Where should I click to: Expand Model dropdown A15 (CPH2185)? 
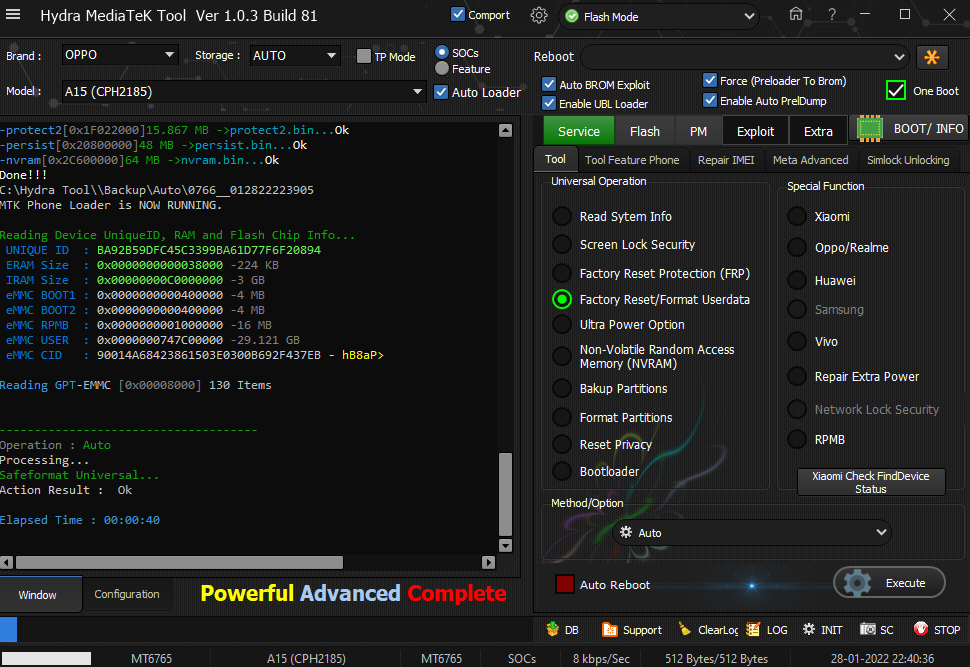(x=243, y=92)
